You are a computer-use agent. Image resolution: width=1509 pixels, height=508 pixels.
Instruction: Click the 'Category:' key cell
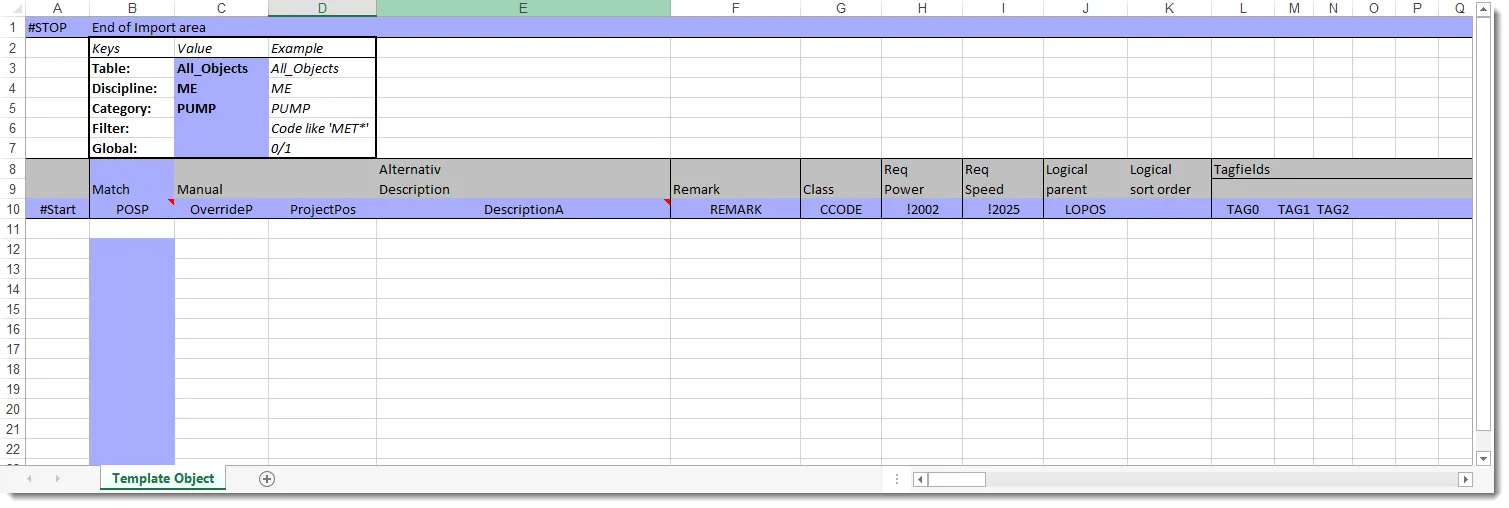point(132,108)
